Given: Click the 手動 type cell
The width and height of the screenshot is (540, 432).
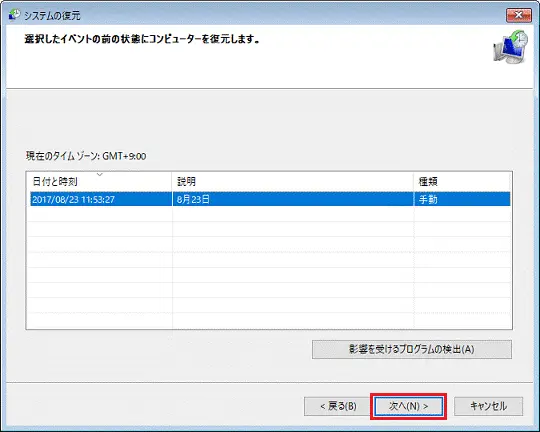Looking at the screenshot, I should [x=428, y=199].
